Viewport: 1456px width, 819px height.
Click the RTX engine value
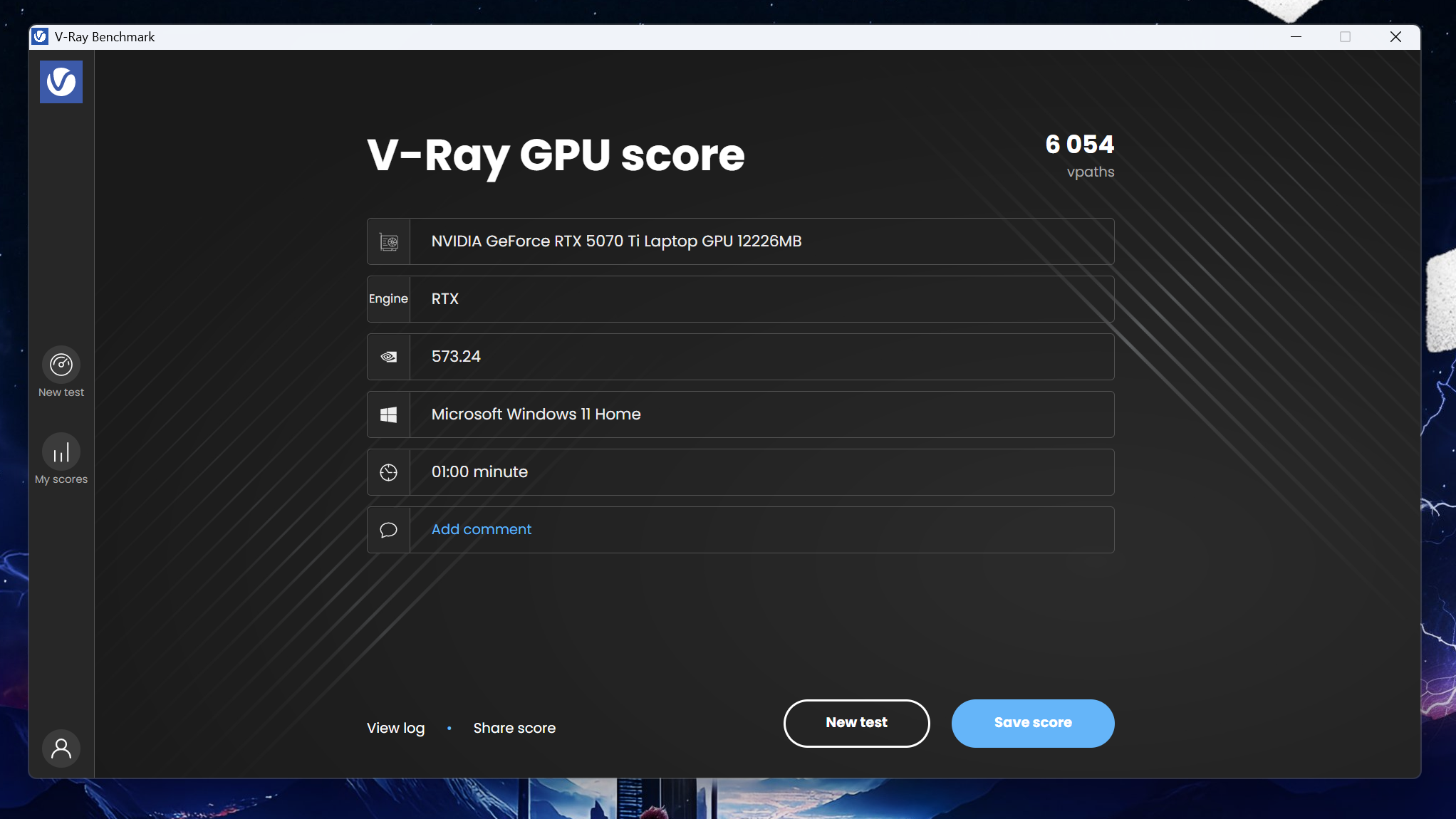tap(445, 299)
